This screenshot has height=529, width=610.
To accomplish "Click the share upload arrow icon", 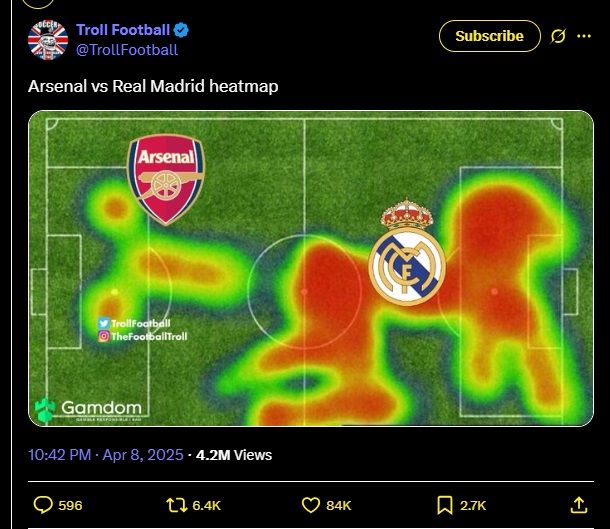I will [578, 505].
